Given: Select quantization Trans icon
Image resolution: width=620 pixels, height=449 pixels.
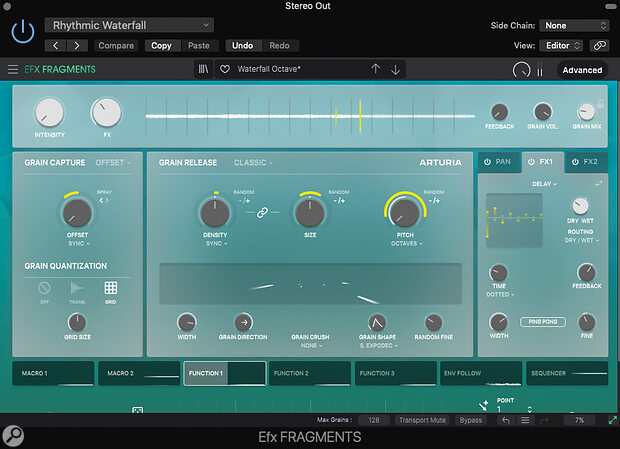Looking at the screenshot, I should click(x=77, y=288).
